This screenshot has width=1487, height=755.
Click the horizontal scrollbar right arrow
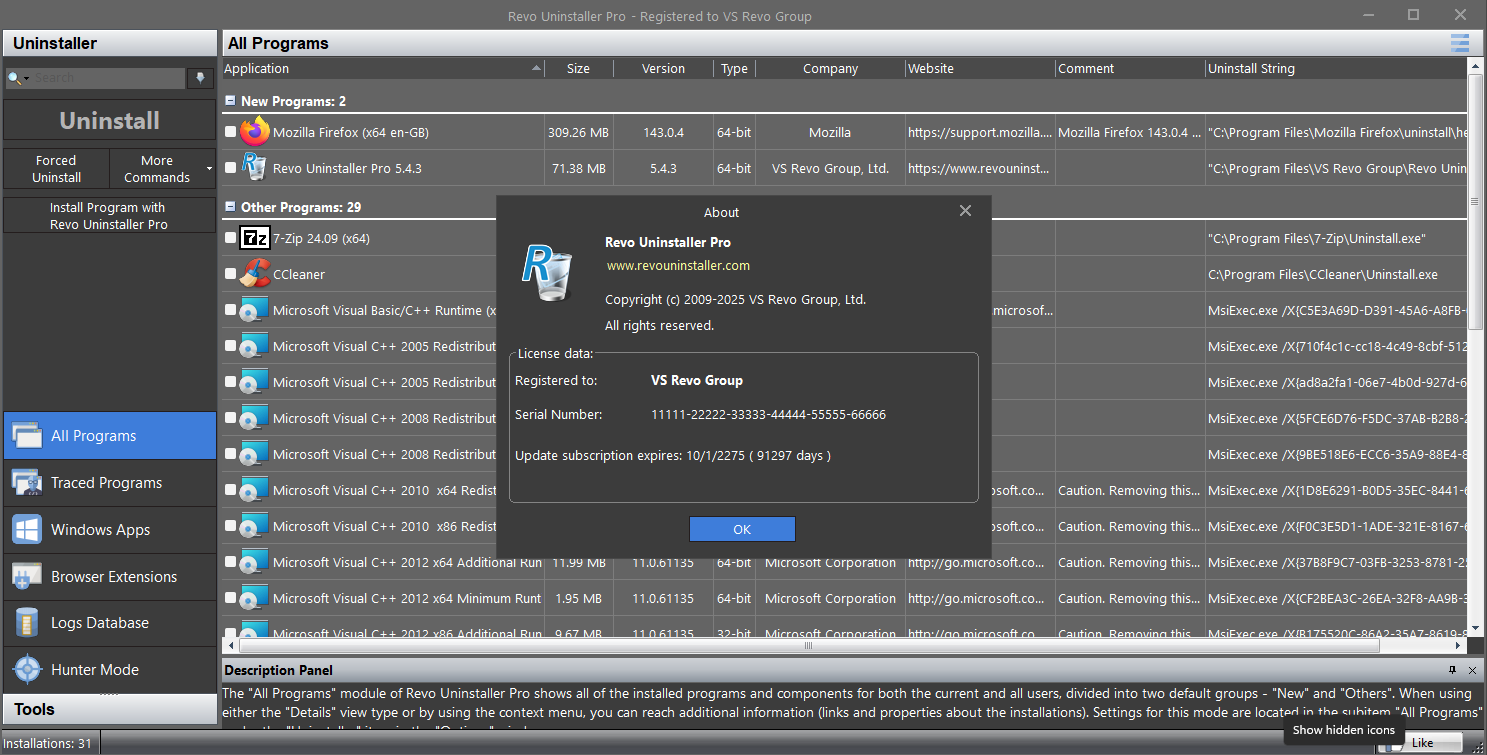[1459, 646]
